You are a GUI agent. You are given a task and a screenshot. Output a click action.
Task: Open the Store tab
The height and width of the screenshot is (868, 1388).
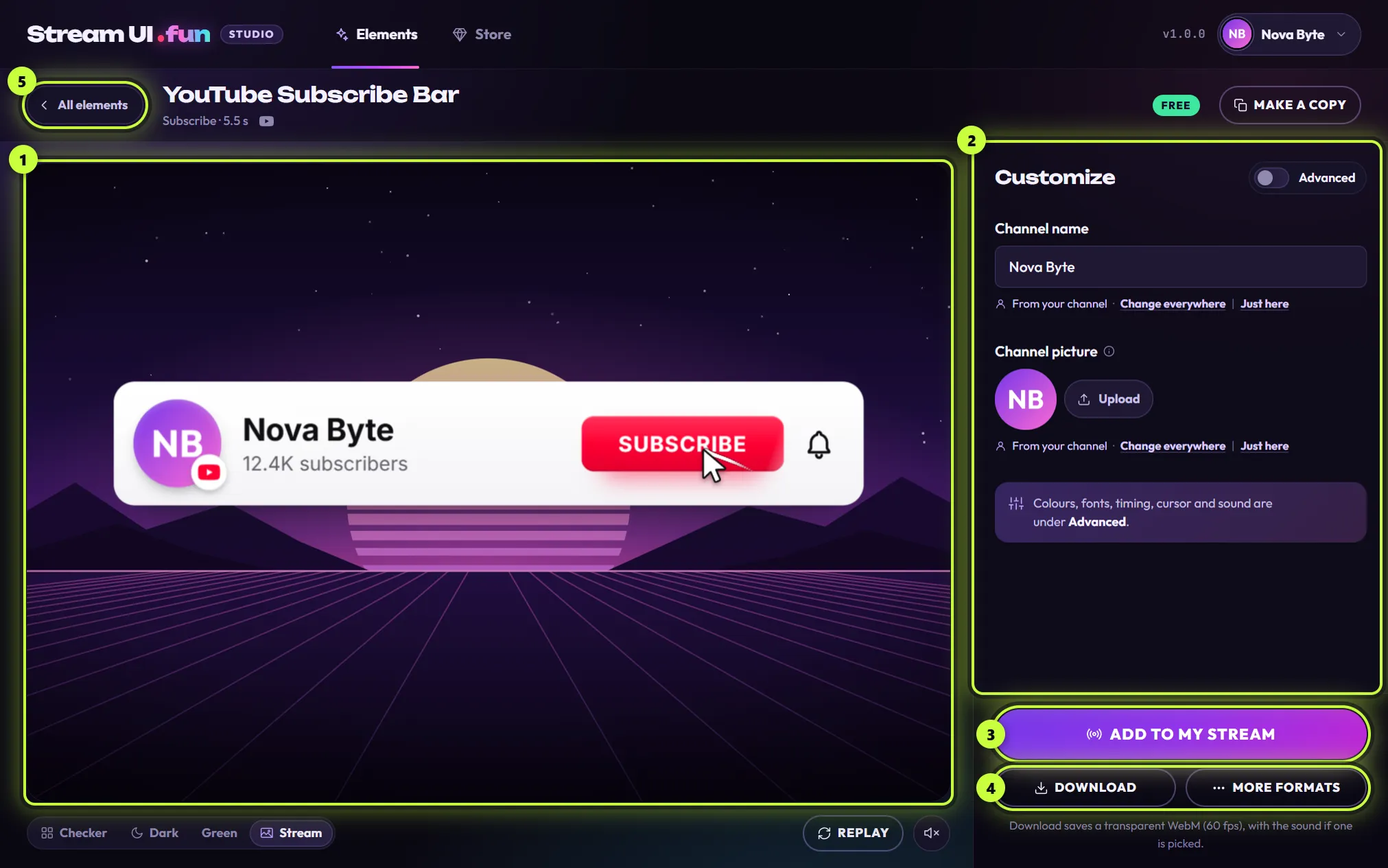pos(482,34)
